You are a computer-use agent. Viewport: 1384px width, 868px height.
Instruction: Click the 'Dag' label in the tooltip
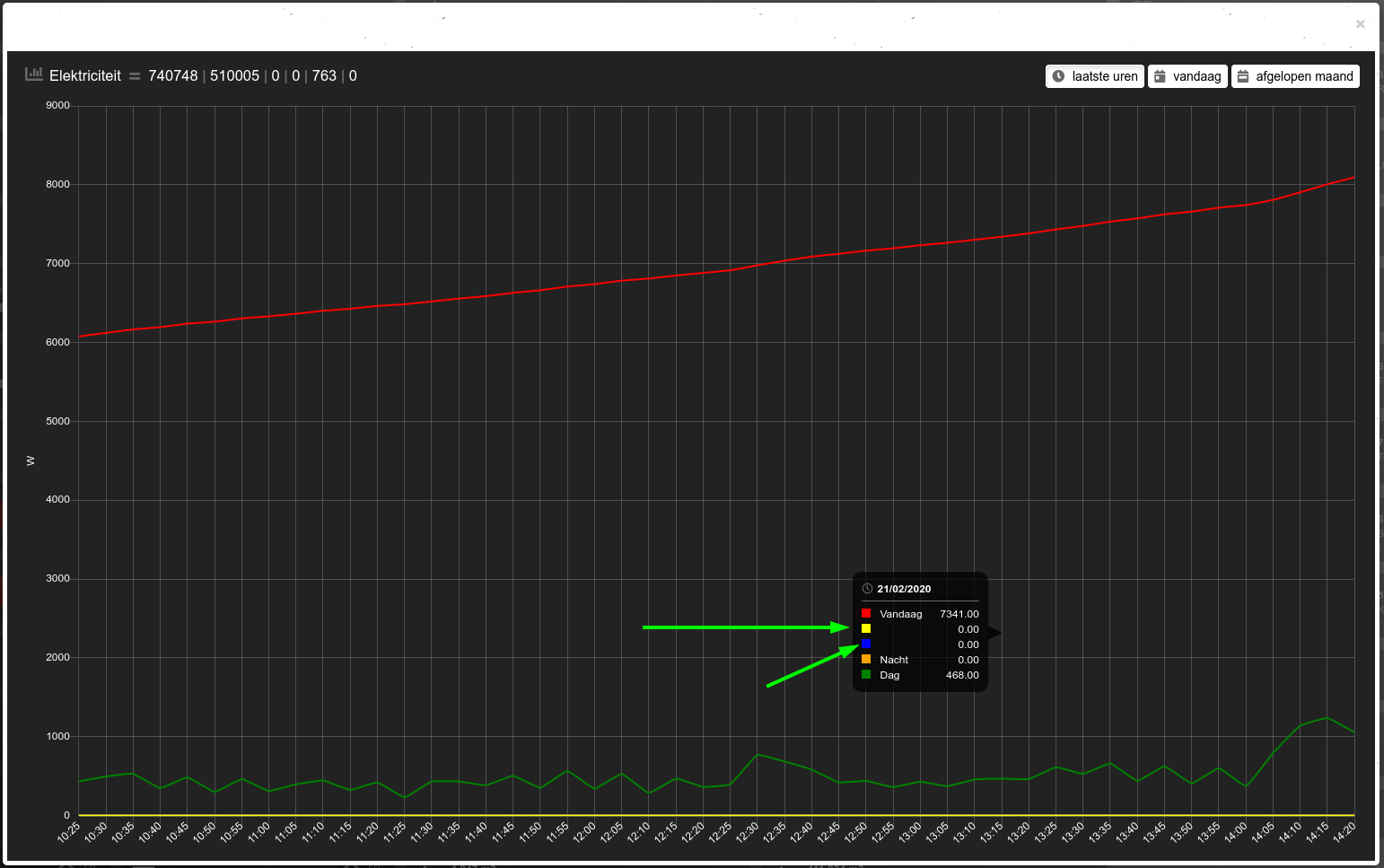tap(889, 675)
